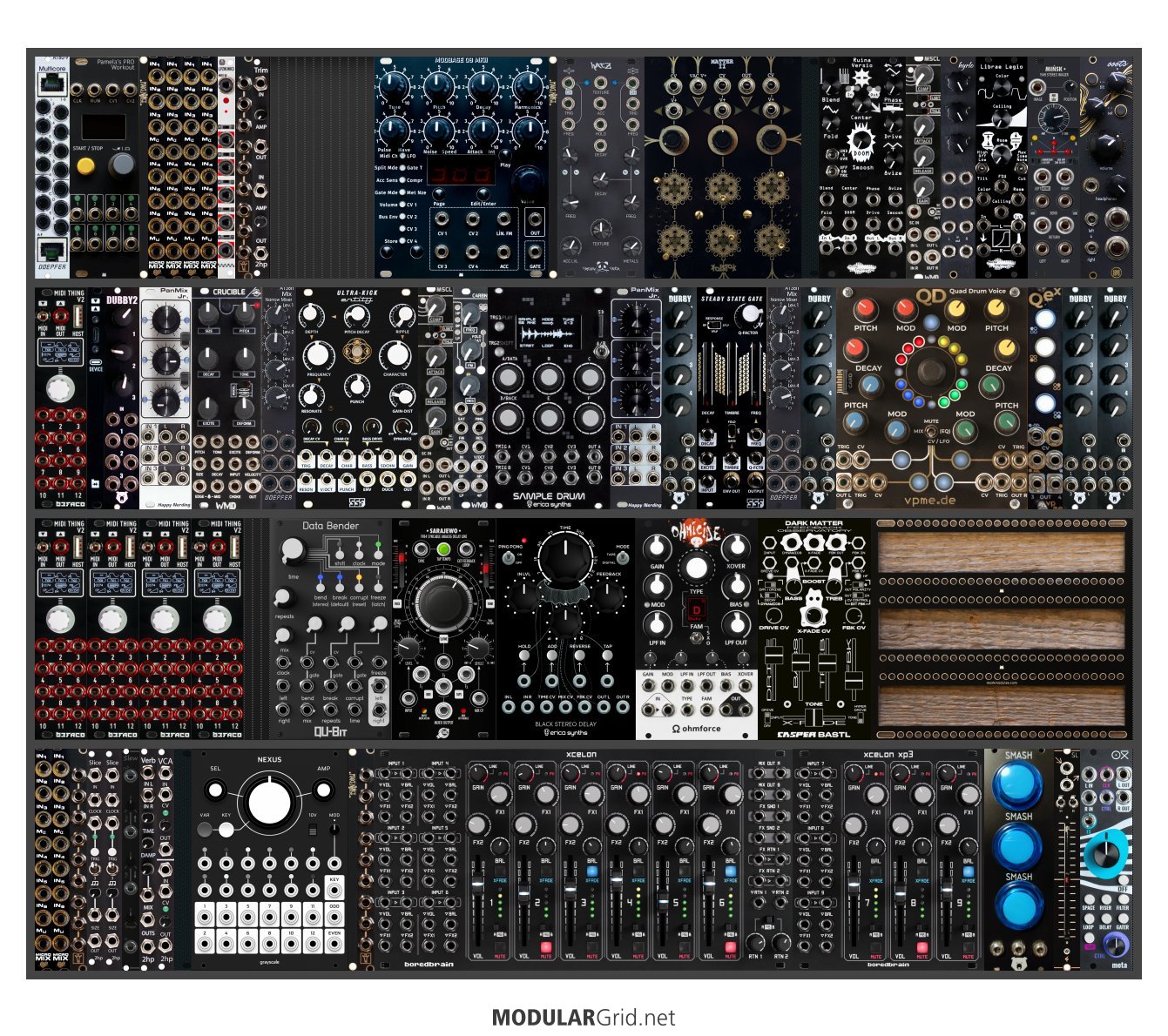
Task: Hit the green TAP TEMPO button on Sarajewo
Action: [x=443, y=550]
